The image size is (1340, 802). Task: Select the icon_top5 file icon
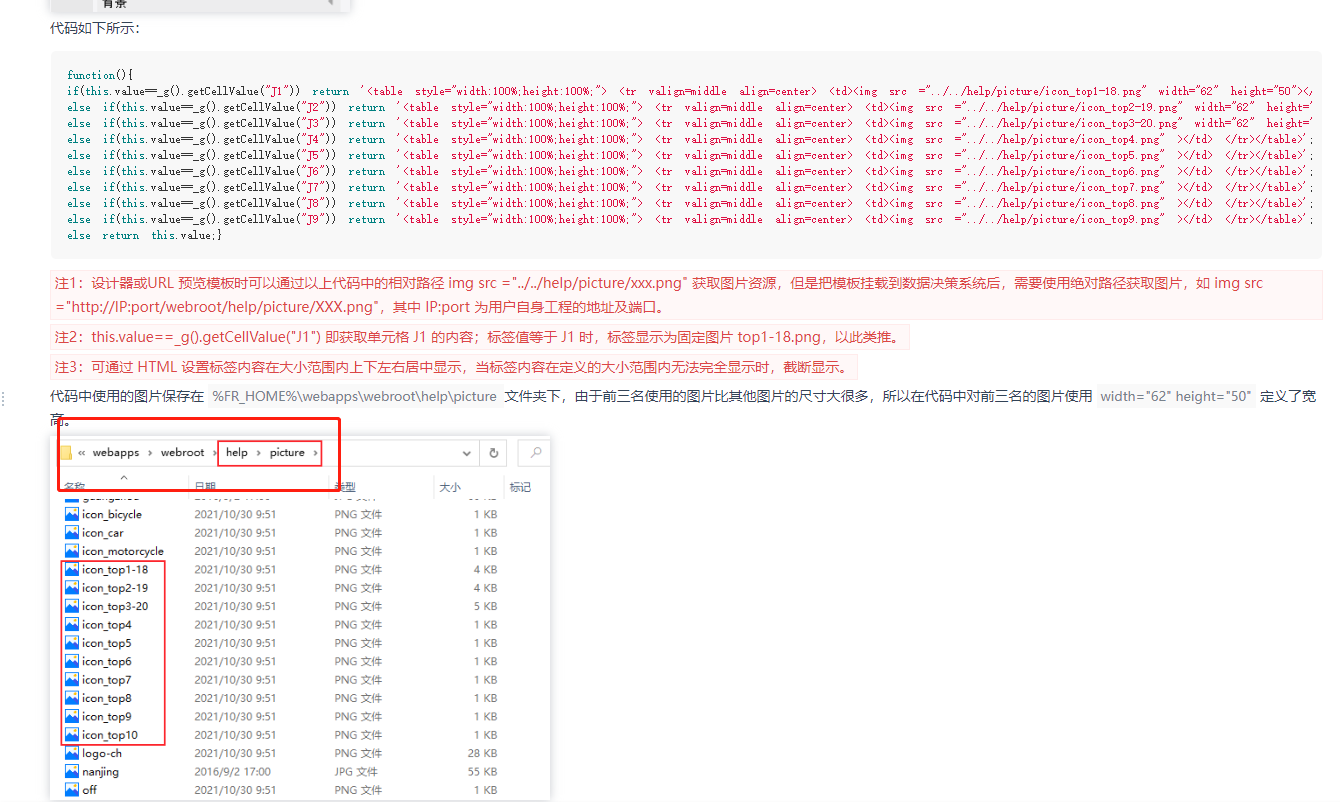point(72,643)
